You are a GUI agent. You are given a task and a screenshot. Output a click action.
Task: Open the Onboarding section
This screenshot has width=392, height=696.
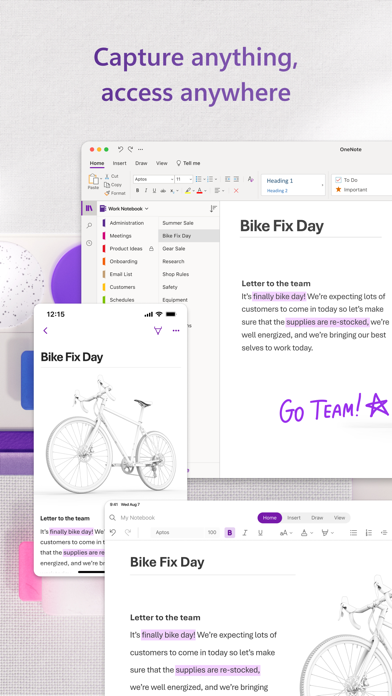tap(123, 261)
